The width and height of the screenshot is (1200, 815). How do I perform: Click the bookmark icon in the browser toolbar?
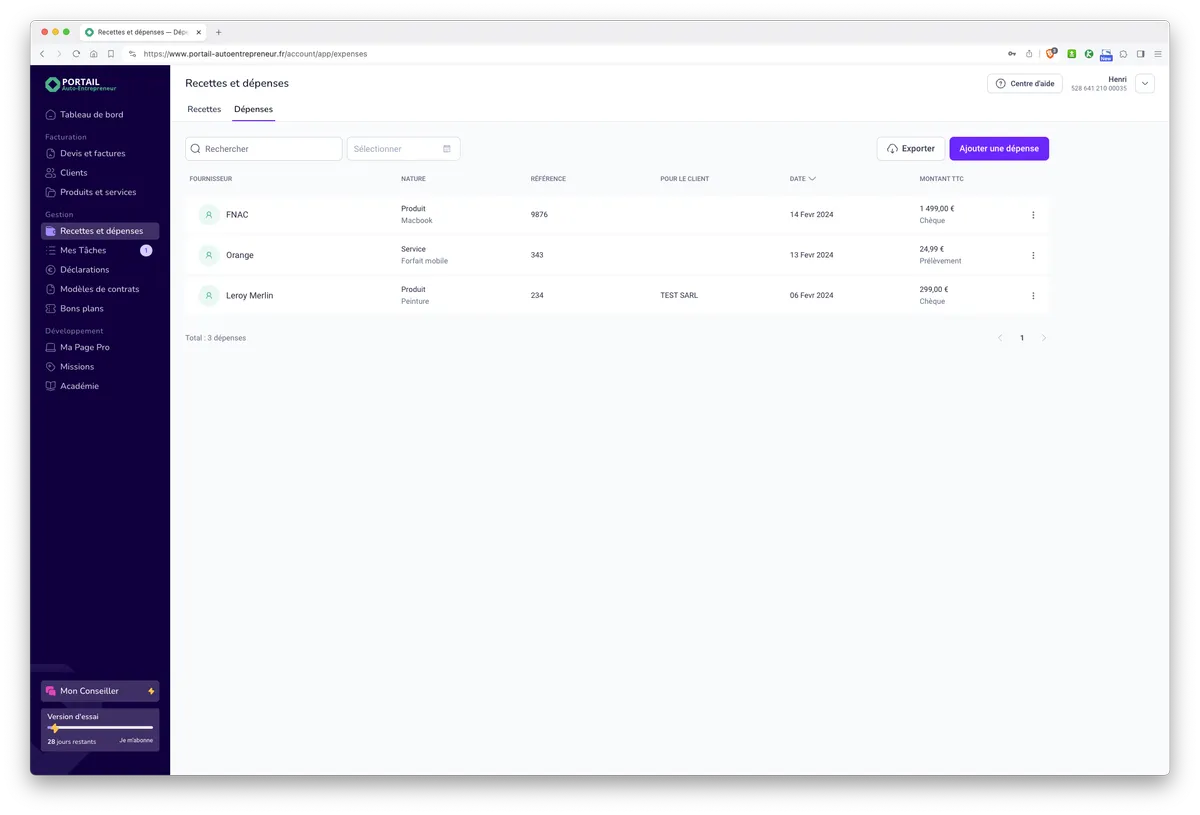pyautogui.click(x=111, y=54)
